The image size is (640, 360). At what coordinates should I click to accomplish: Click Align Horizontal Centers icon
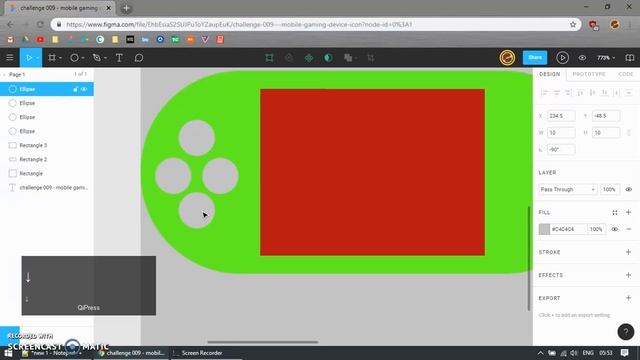point(556,93)
